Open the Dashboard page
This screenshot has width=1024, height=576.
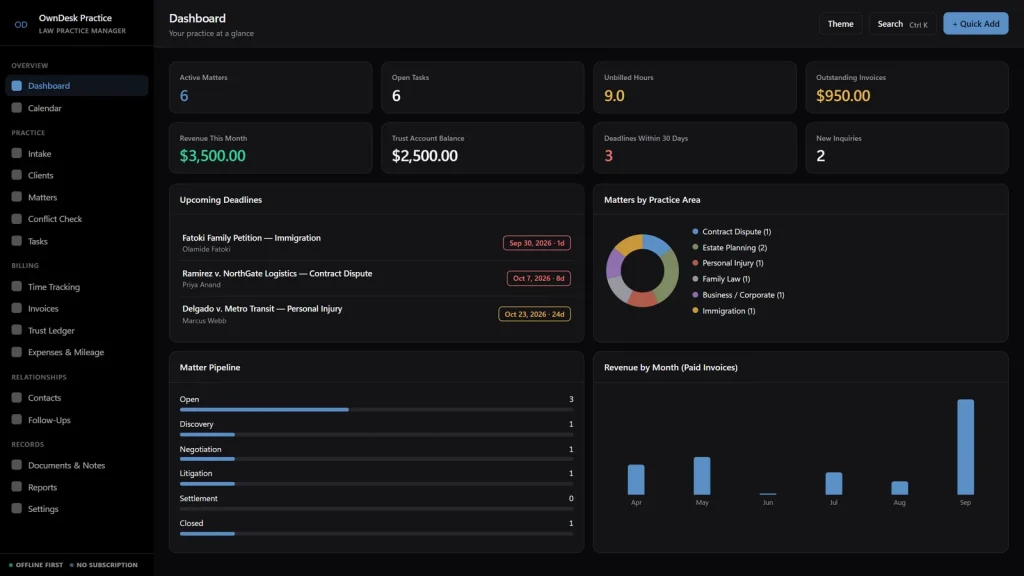pyautogui.click(x=76, y=86)
